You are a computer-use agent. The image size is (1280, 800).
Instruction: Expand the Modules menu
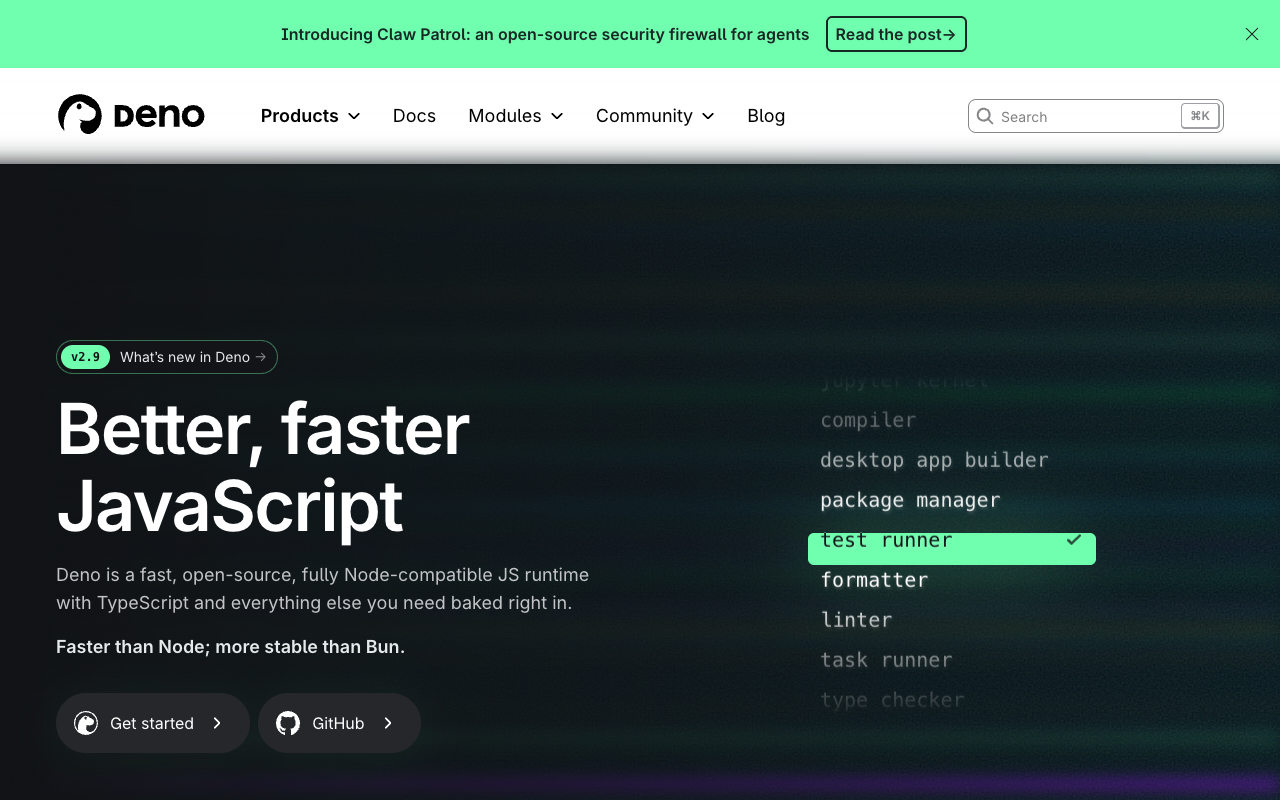[x=516, y=116]
